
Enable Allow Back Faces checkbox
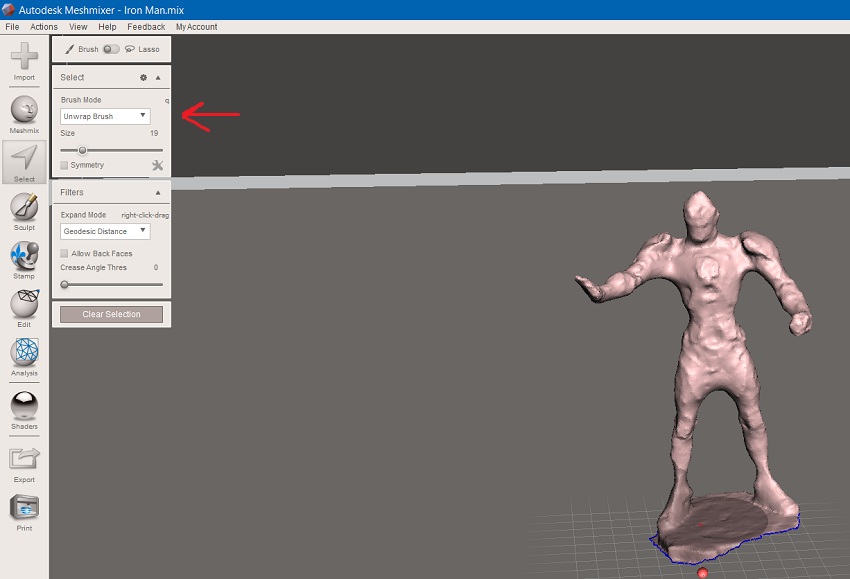(64, 253)
